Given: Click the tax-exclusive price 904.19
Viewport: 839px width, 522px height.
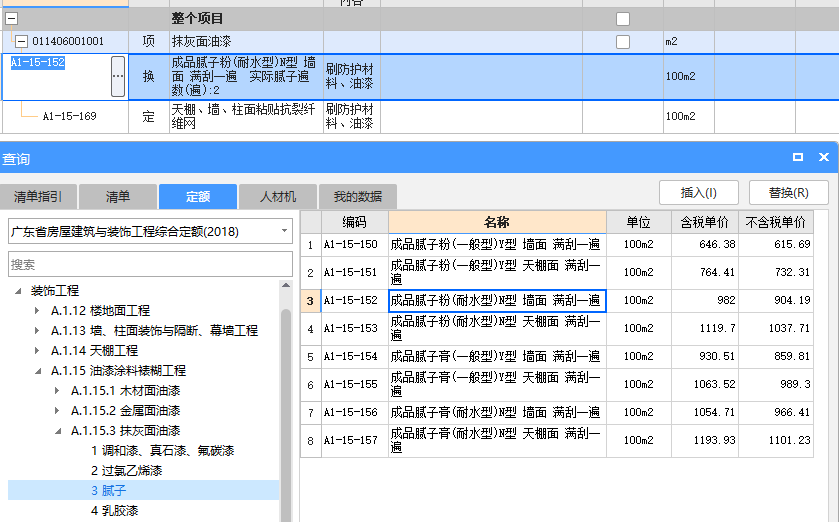Looking at the screenshot, I should point(792,301).
